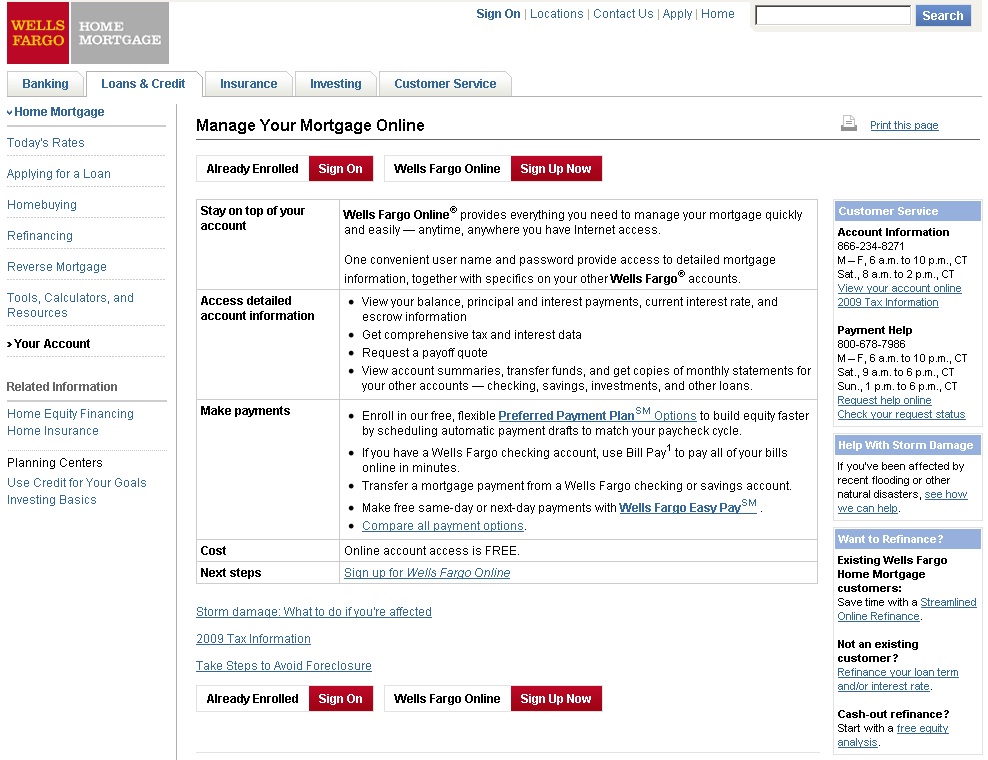Open the Loans & Credit tab

143,84
